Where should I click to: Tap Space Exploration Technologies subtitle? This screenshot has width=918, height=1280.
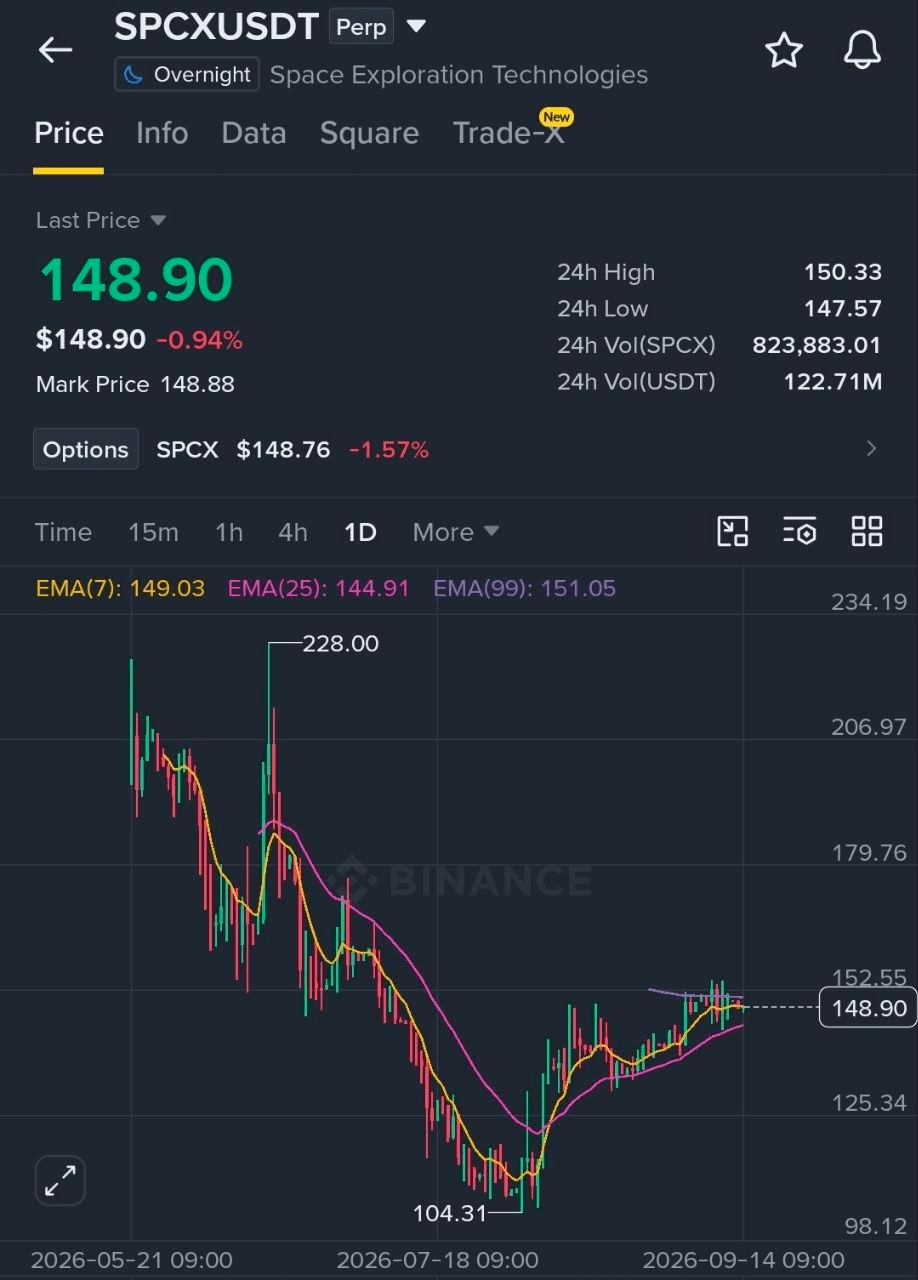point(459,75)
